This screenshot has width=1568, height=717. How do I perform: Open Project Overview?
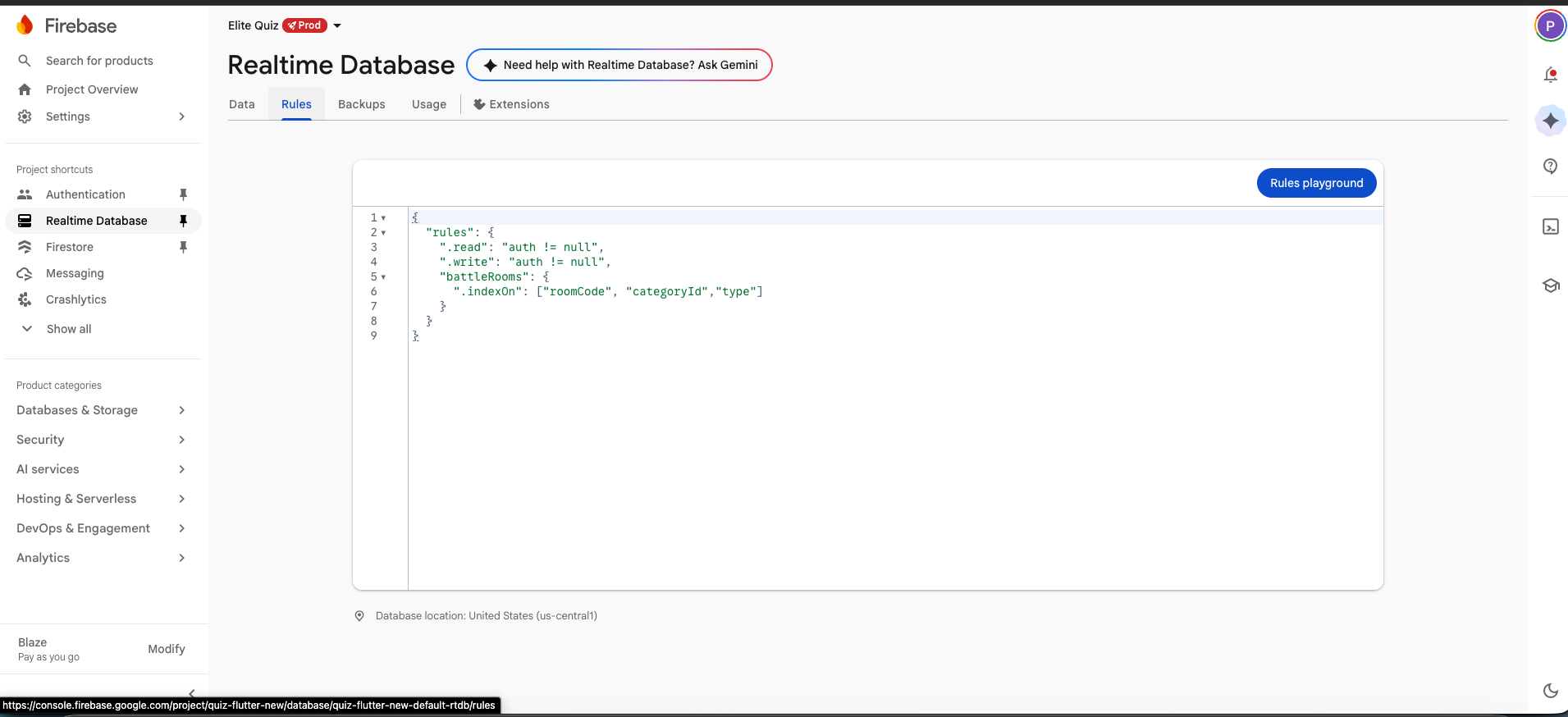tap(92, 89)
